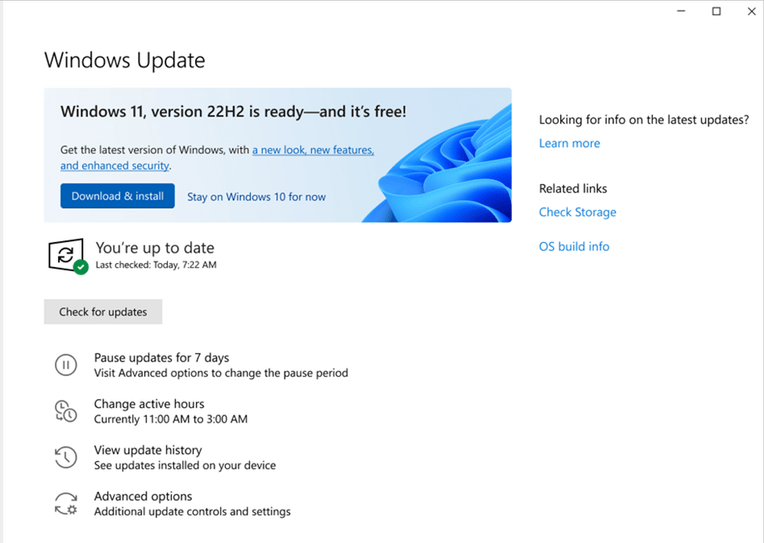The height and width of the screenshot is (543, 764).
Task: Minimize the Windows Update window
Action: tap(680, 11)
